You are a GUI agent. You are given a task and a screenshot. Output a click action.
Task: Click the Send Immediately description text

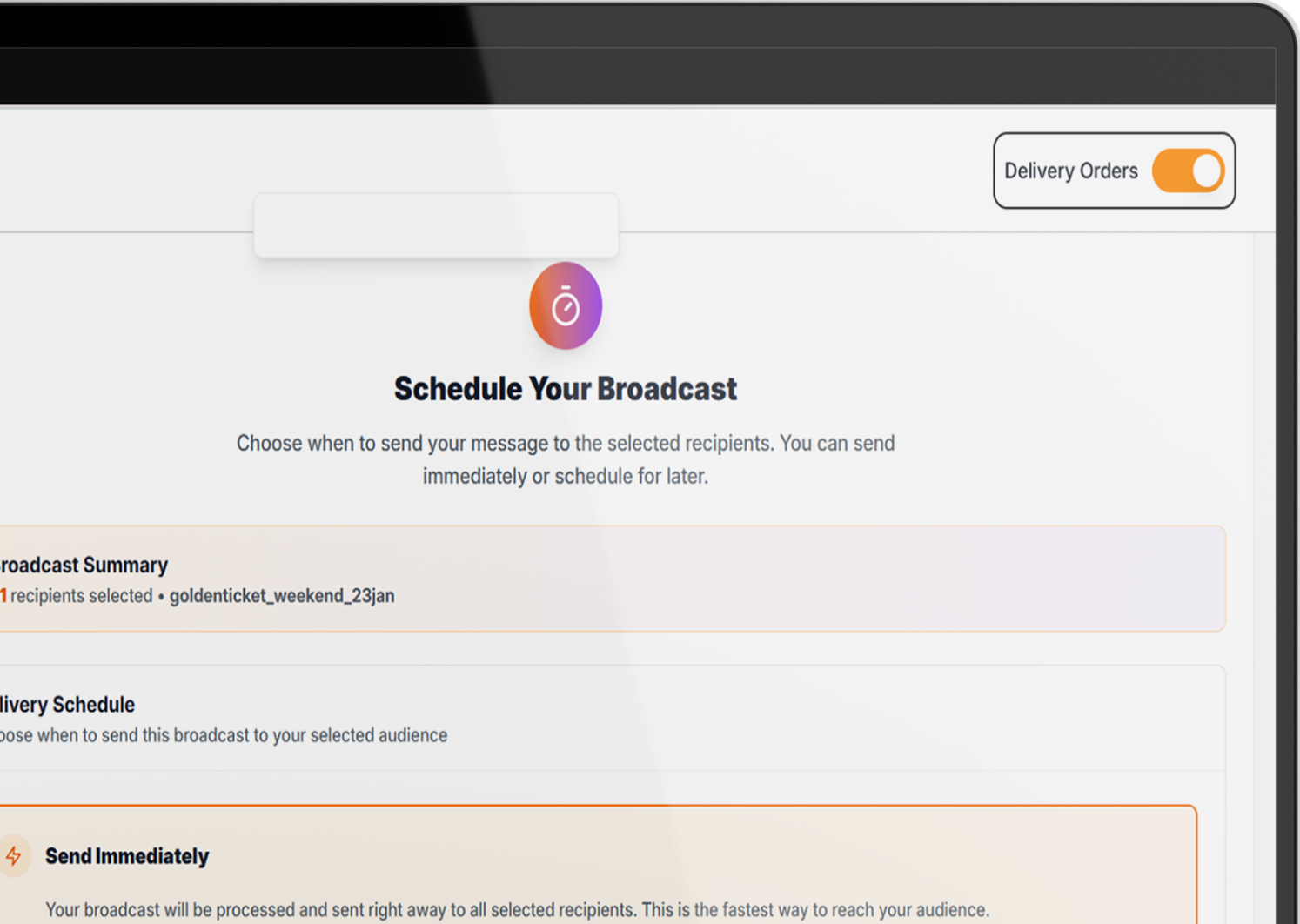click(517, 910)
